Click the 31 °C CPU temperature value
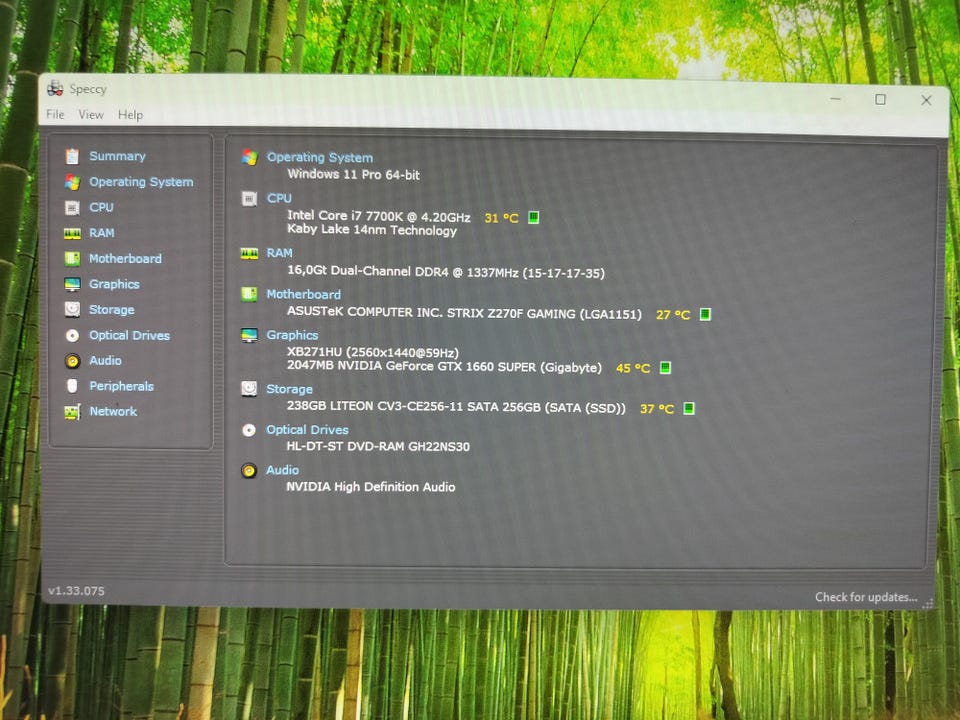 pyautogui.click(x=501, y=218)
